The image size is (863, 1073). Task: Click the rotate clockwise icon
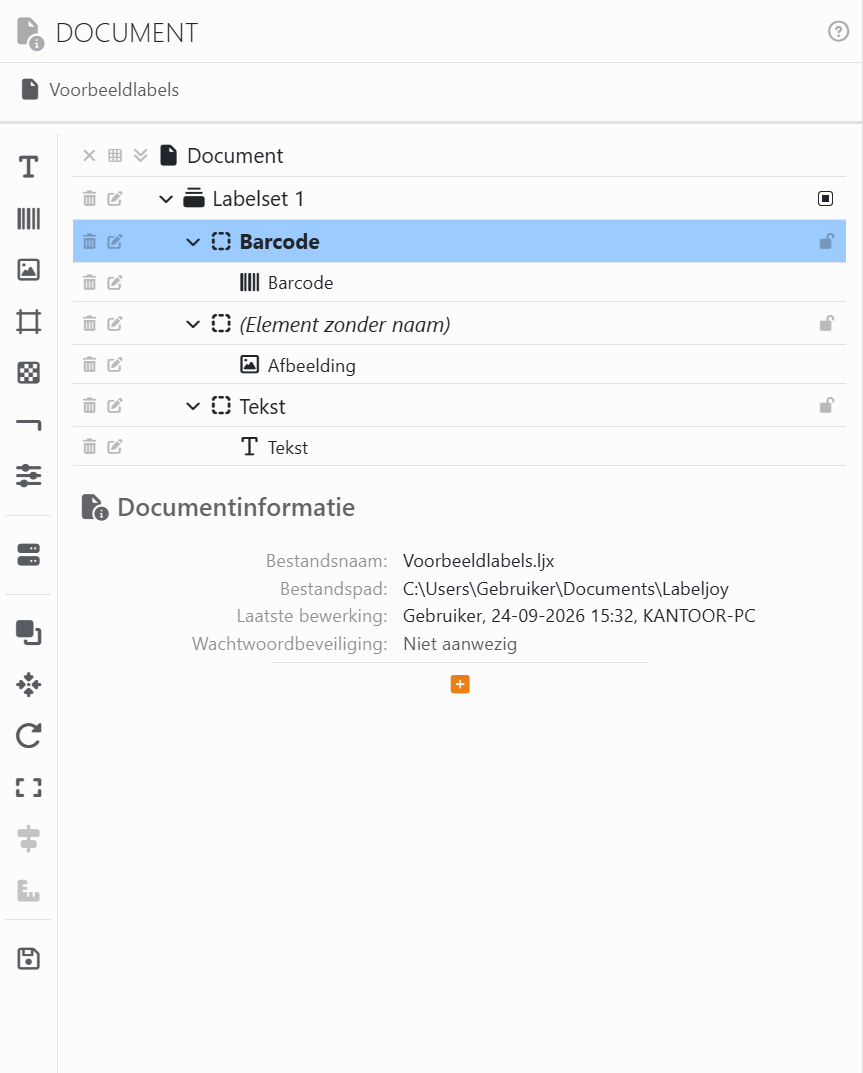point(28,736)
